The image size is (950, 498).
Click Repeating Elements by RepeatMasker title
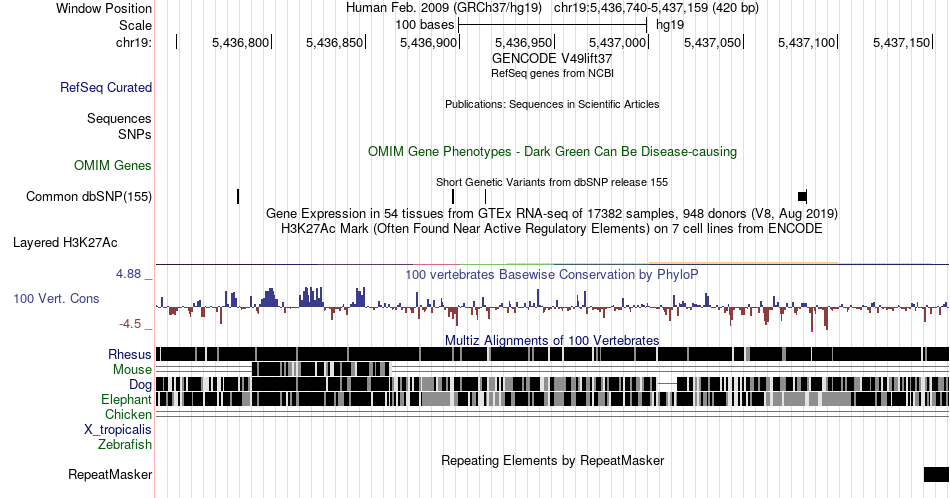pyautogui.click(x=552, y=460)
